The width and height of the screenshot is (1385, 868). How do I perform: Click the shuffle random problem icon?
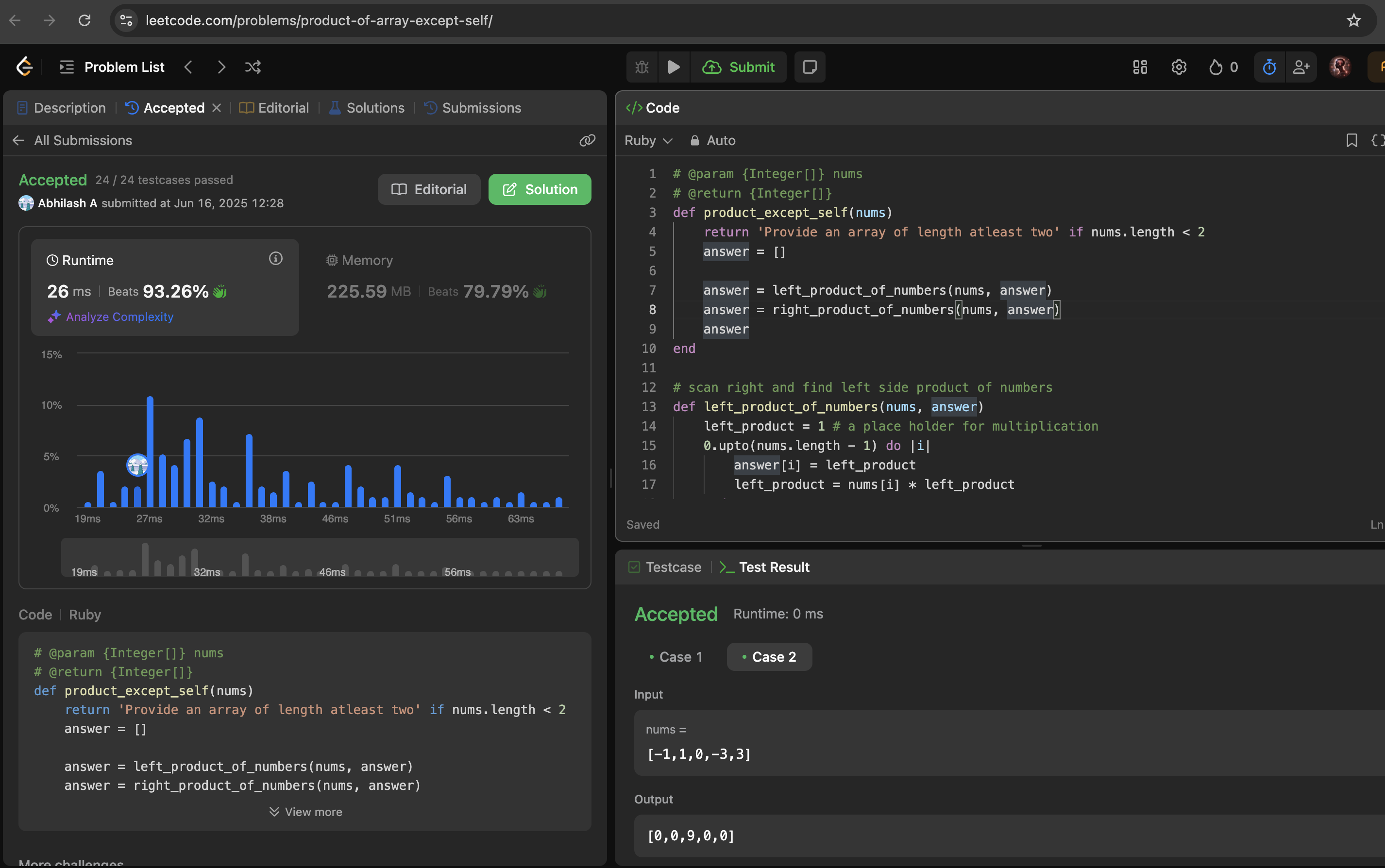coord(253,67)
